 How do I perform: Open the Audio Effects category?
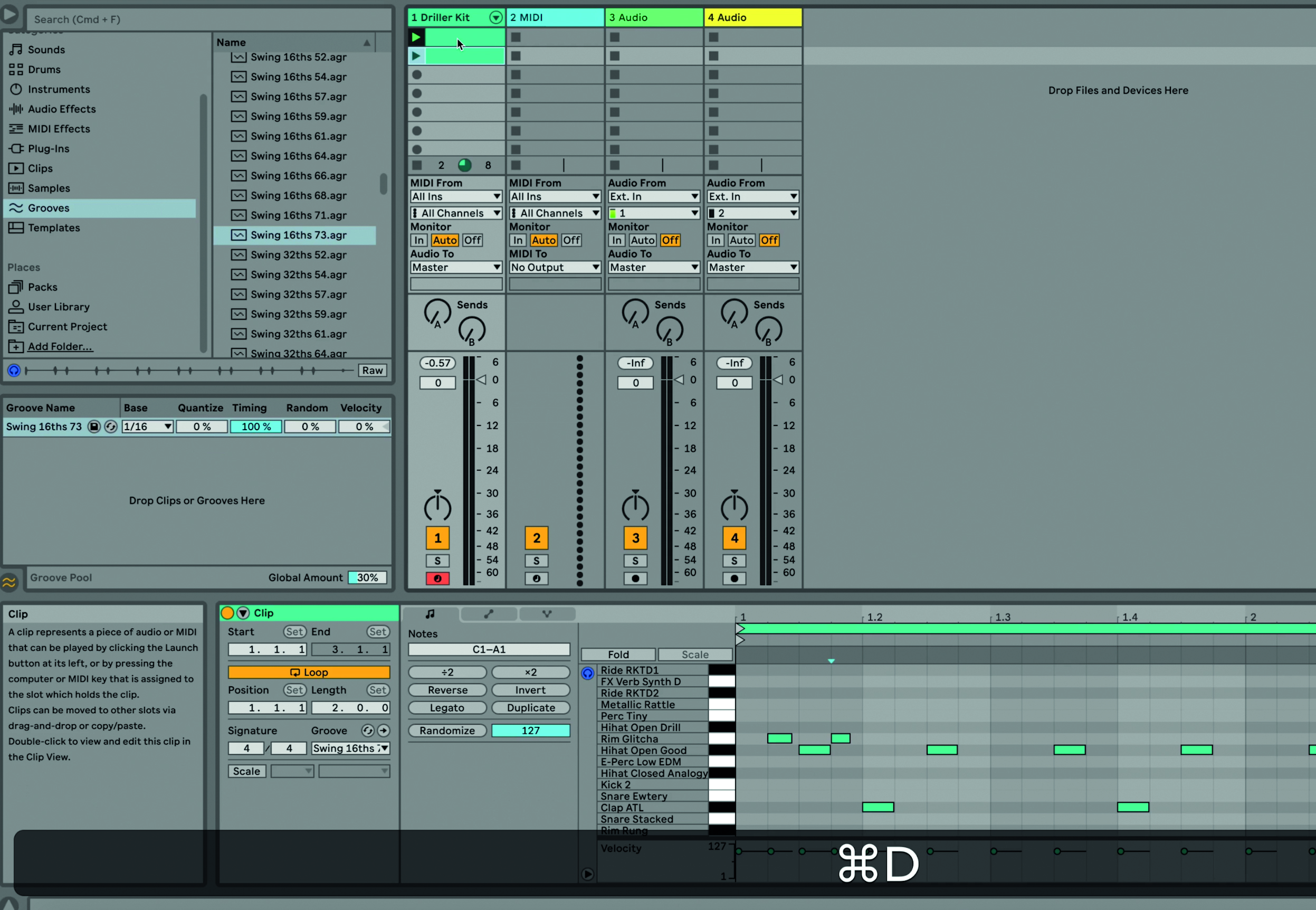(62, 109)
